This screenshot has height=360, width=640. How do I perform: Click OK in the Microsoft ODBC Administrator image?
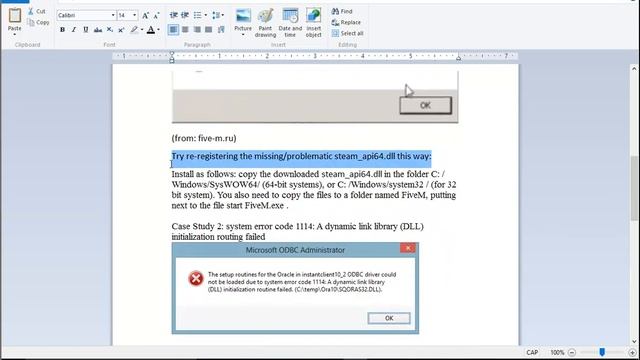(389, 318)
